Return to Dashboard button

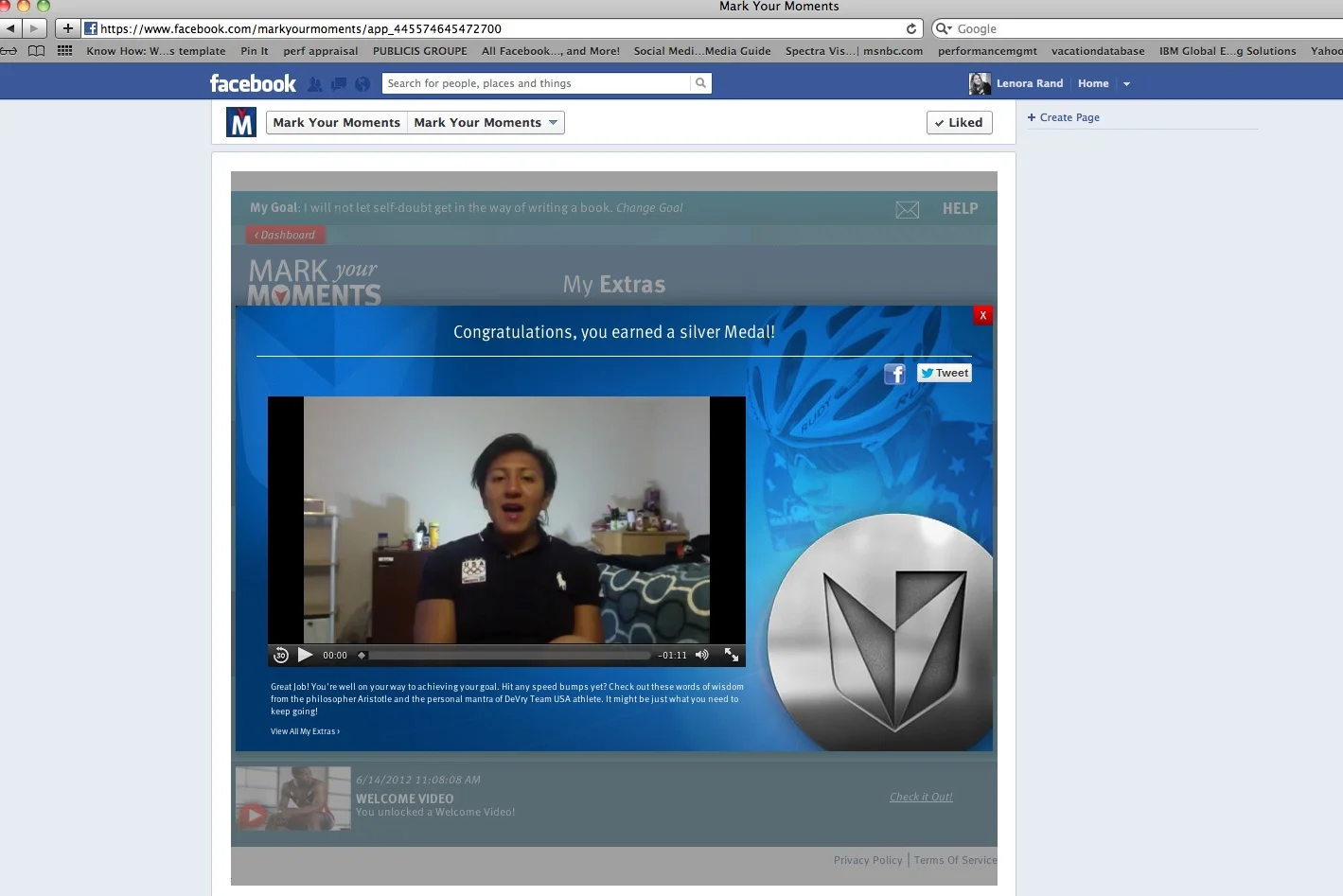286,235
